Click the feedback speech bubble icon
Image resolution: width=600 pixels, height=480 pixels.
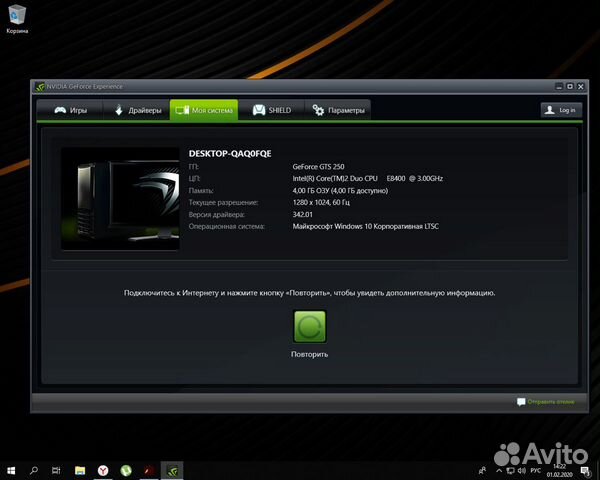tap(521, 402)
